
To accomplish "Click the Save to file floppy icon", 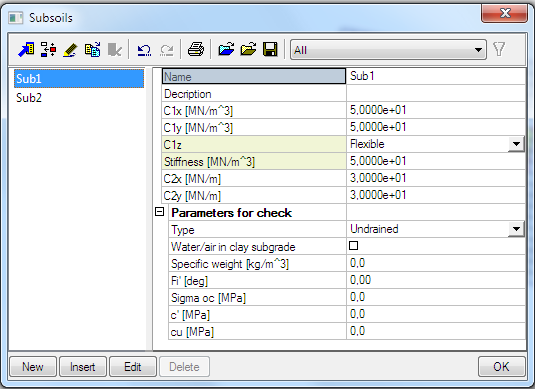I will point(270,50).
